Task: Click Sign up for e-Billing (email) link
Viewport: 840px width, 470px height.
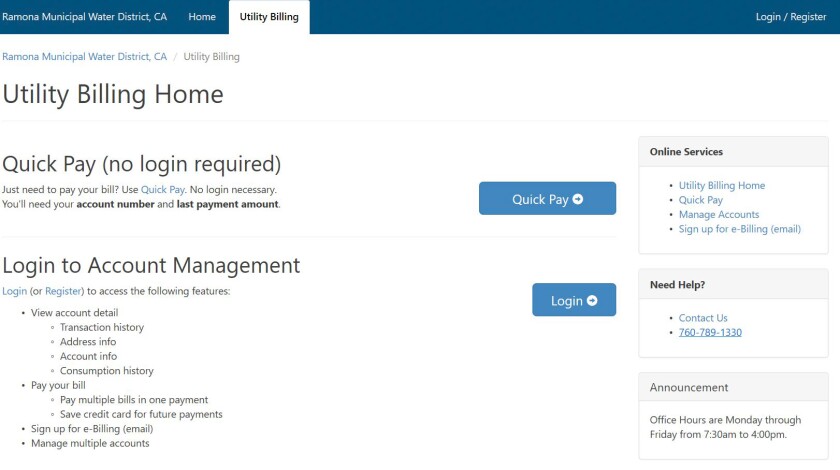Action: [739, 229]
